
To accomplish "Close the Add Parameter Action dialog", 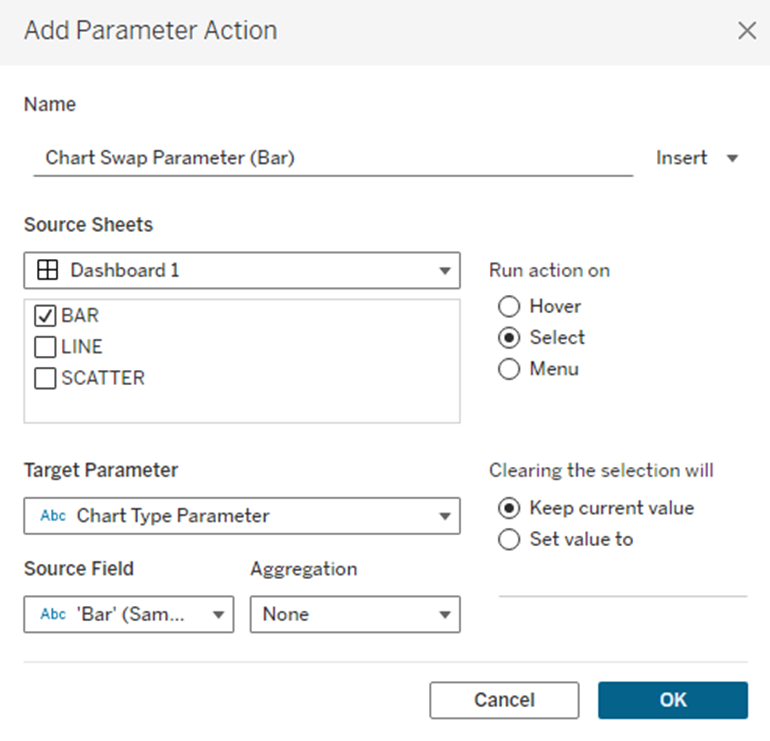I will [747, 30].
